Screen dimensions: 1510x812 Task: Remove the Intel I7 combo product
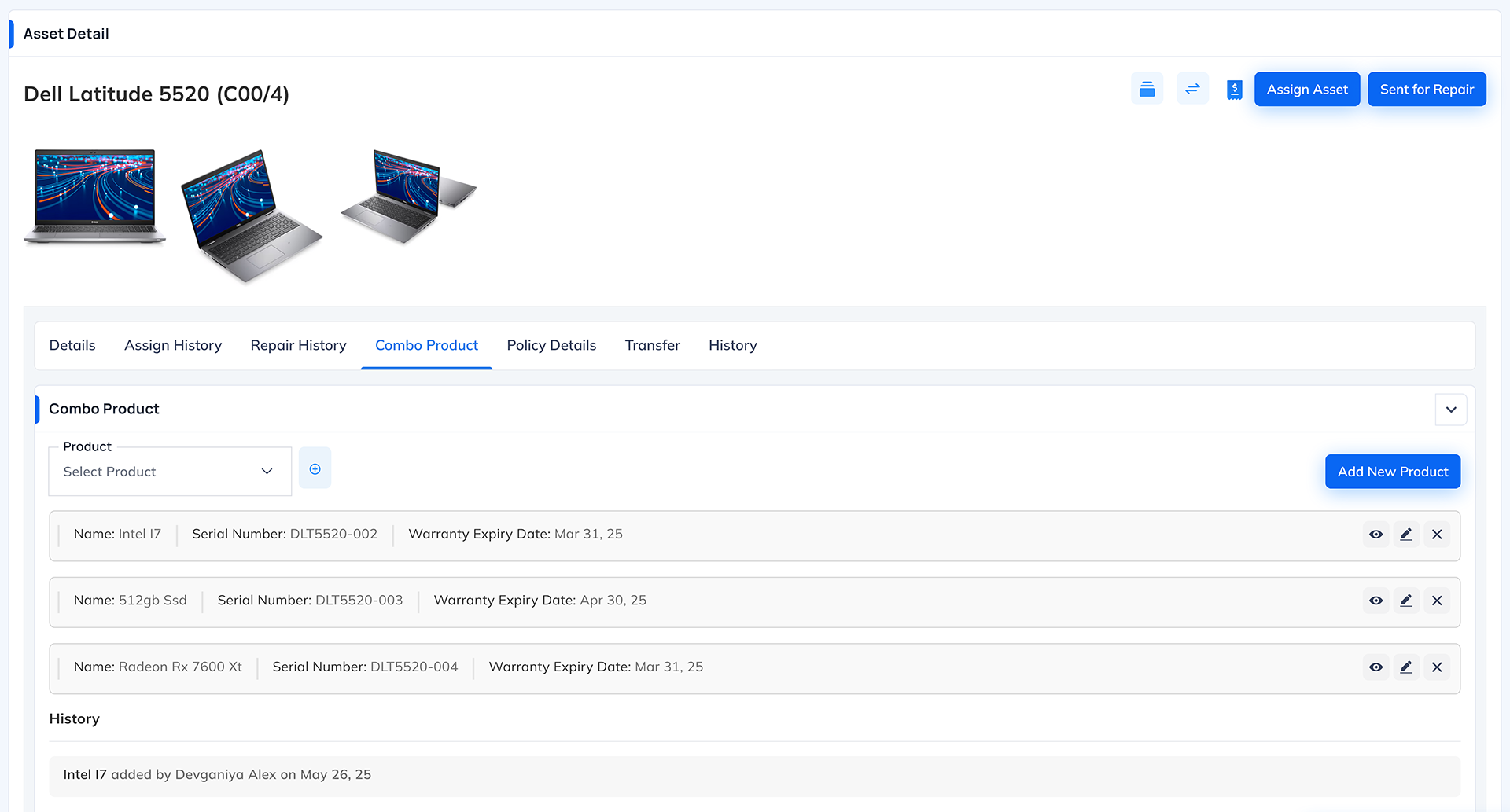(x=1437, y=535)
